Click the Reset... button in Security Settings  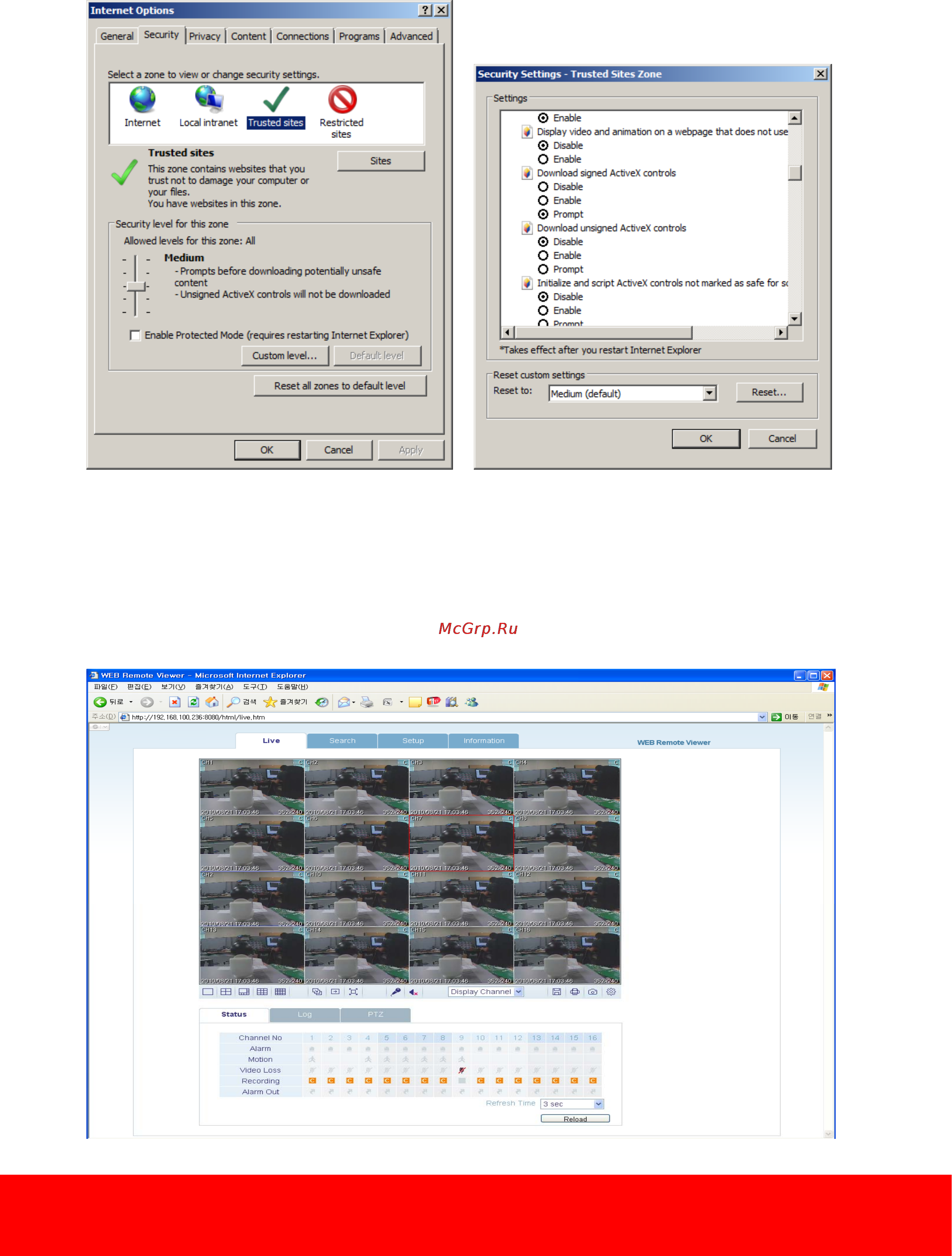(x=770, y=393)
